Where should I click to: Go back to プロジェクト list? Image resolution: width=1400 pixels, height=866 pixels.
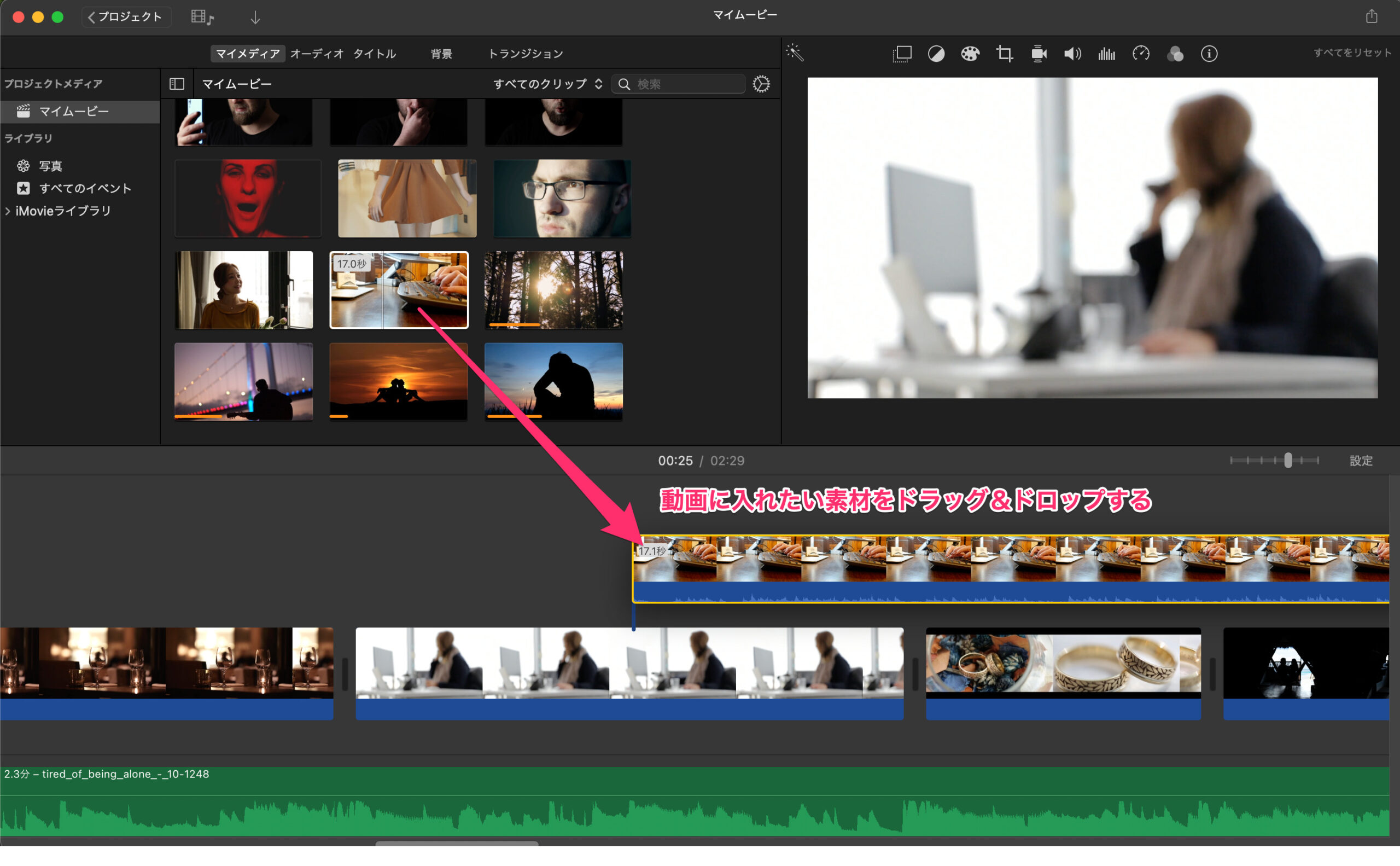click(125, 16)
